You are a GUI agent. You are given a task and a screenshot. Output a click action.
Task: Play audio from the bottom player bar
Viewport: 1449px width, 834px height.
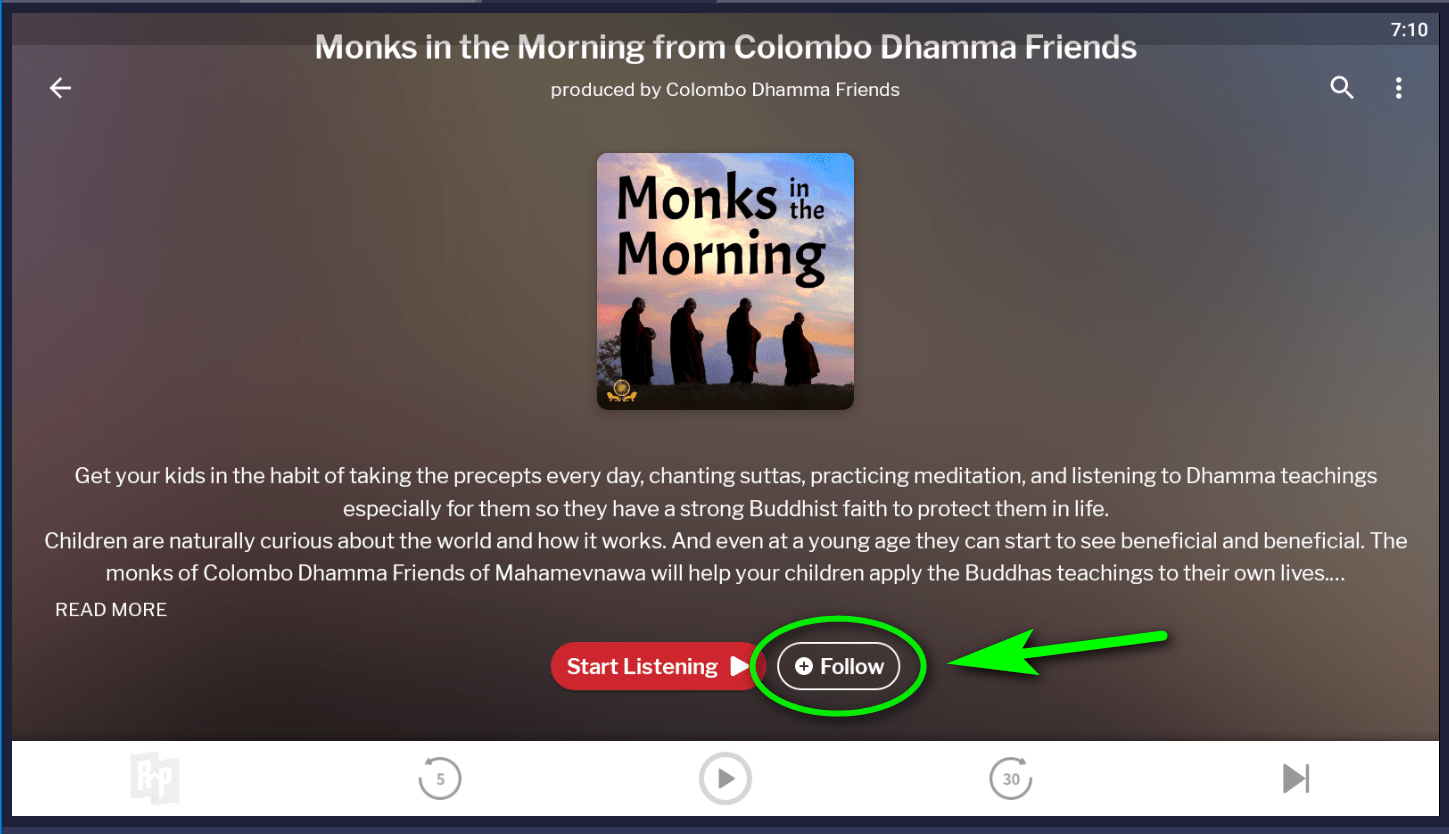pos(726,778)
